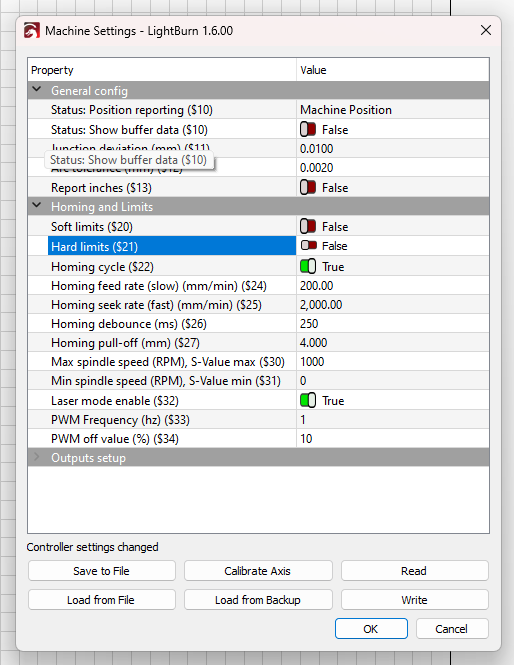Select the Laser mode enable ($32) label
The image size is (514, 665).
(x=115, y=401)
